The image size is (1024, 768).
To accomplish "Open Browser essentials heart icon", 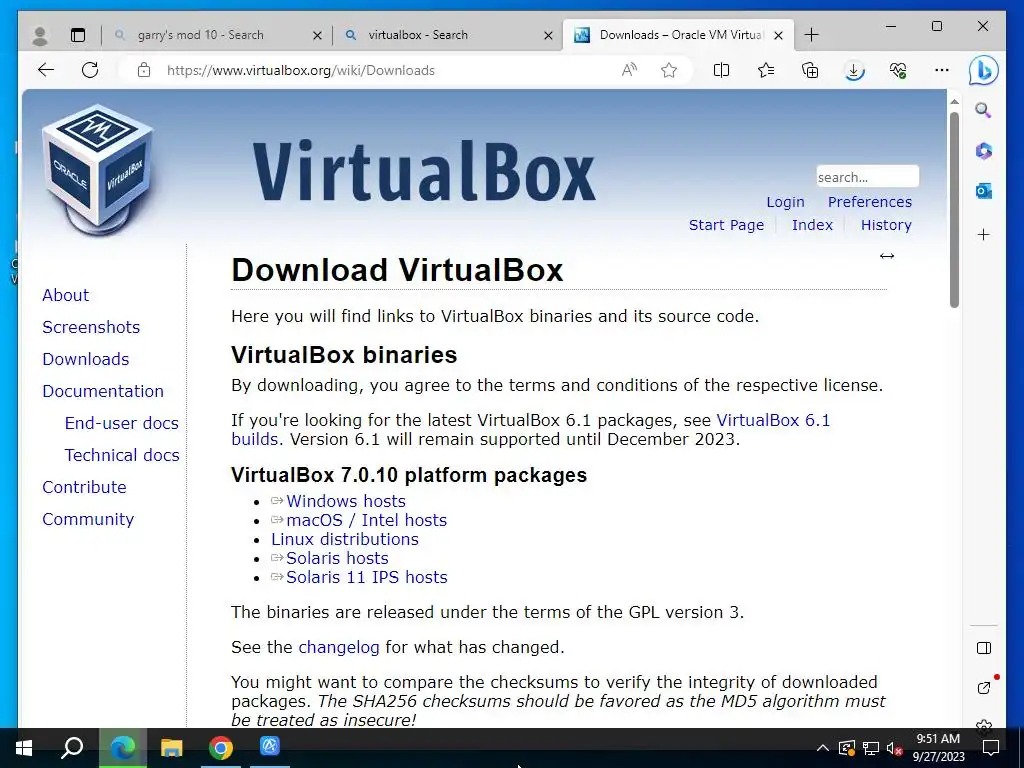I will click(x=898, y=70).
